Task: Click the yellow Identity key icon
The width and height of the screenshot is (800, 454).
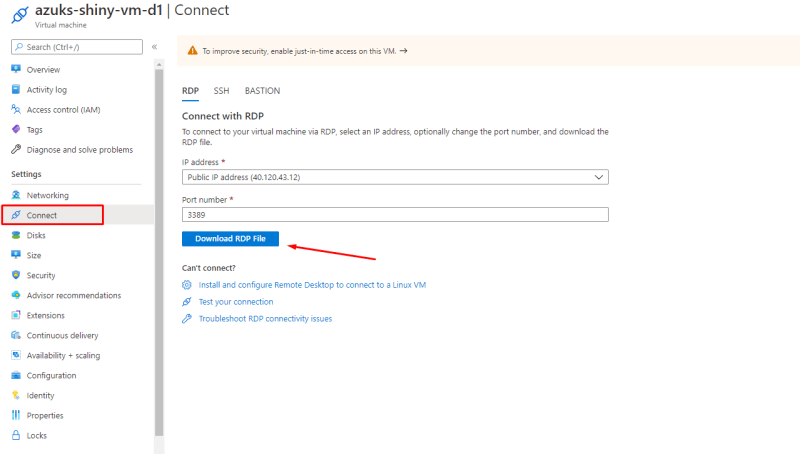Action: [x=16, y=395]
